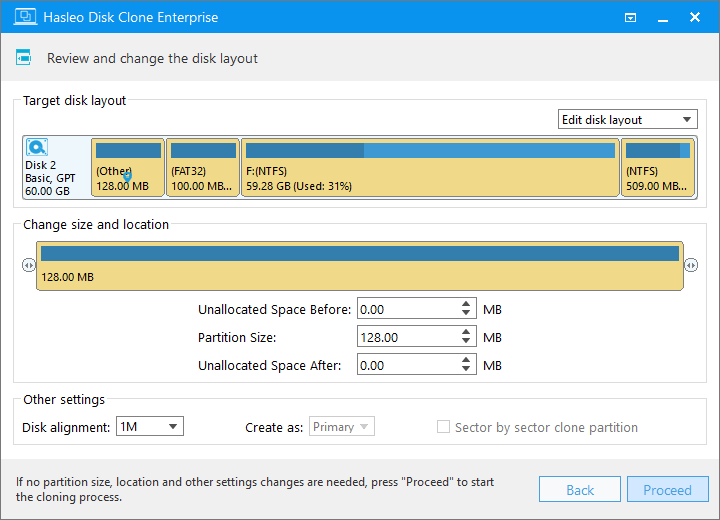720x520 pixels.
Task: Click the Review and change the disk layout heading
Action: [152, 58]
